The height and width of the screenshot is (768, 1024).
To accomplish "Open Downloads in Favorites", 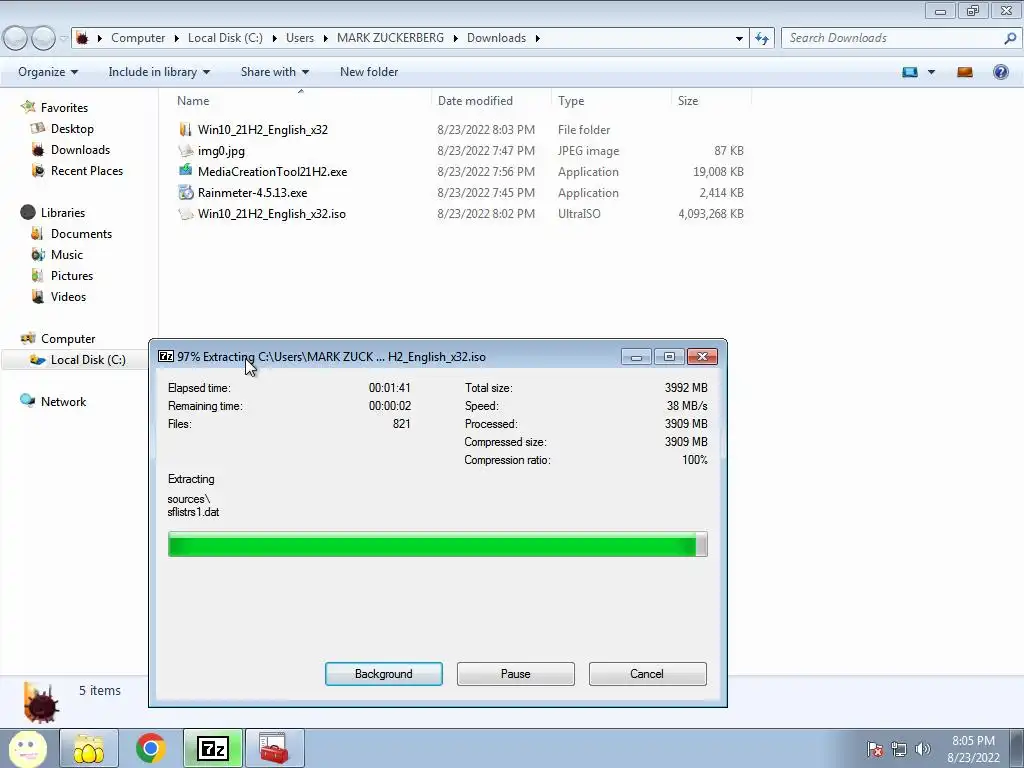I will click(80, 150).
